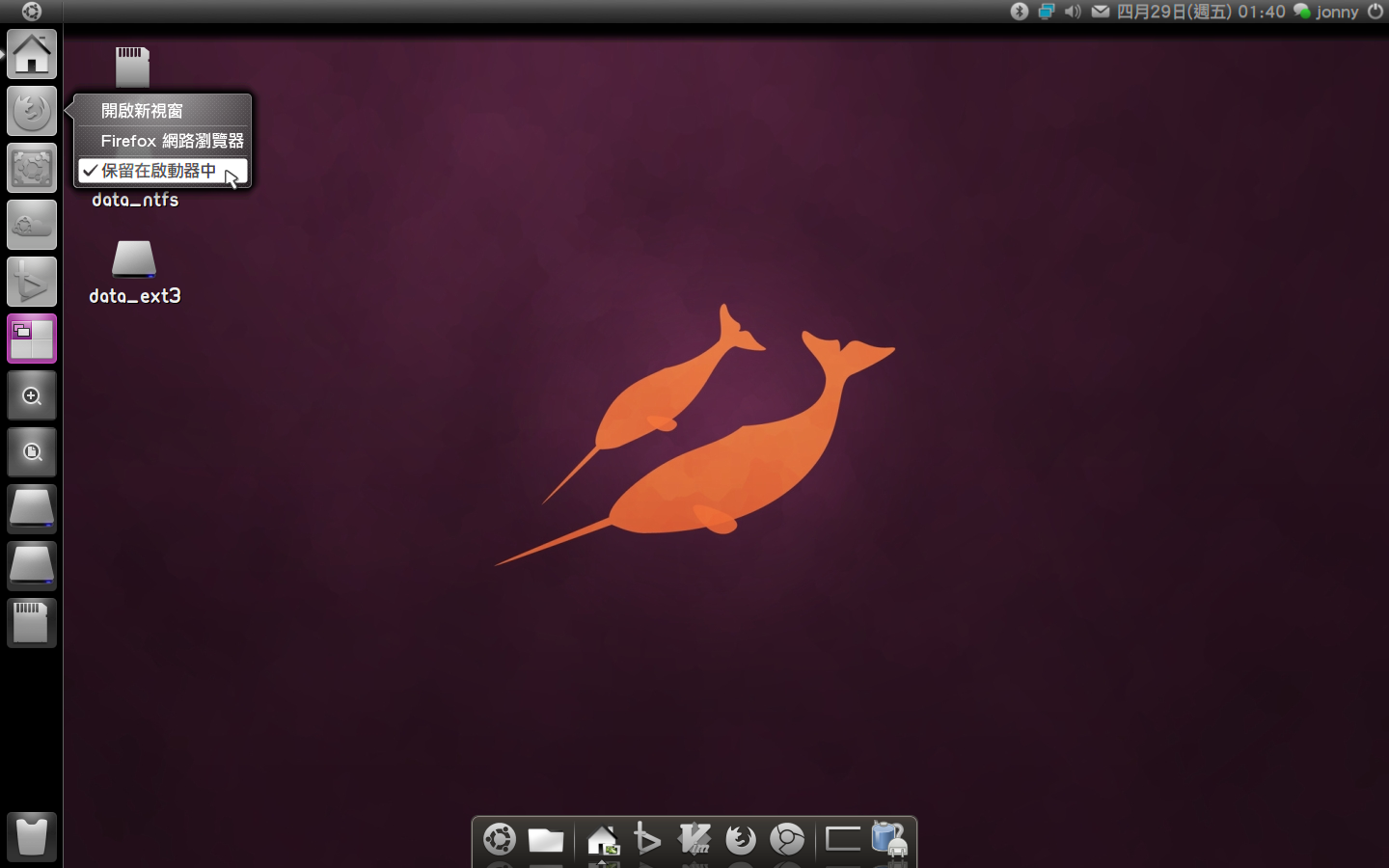This screenshot has width=1389, height=868.
Task: Launch Vim from the bottom dock
Action: [694, 839]
